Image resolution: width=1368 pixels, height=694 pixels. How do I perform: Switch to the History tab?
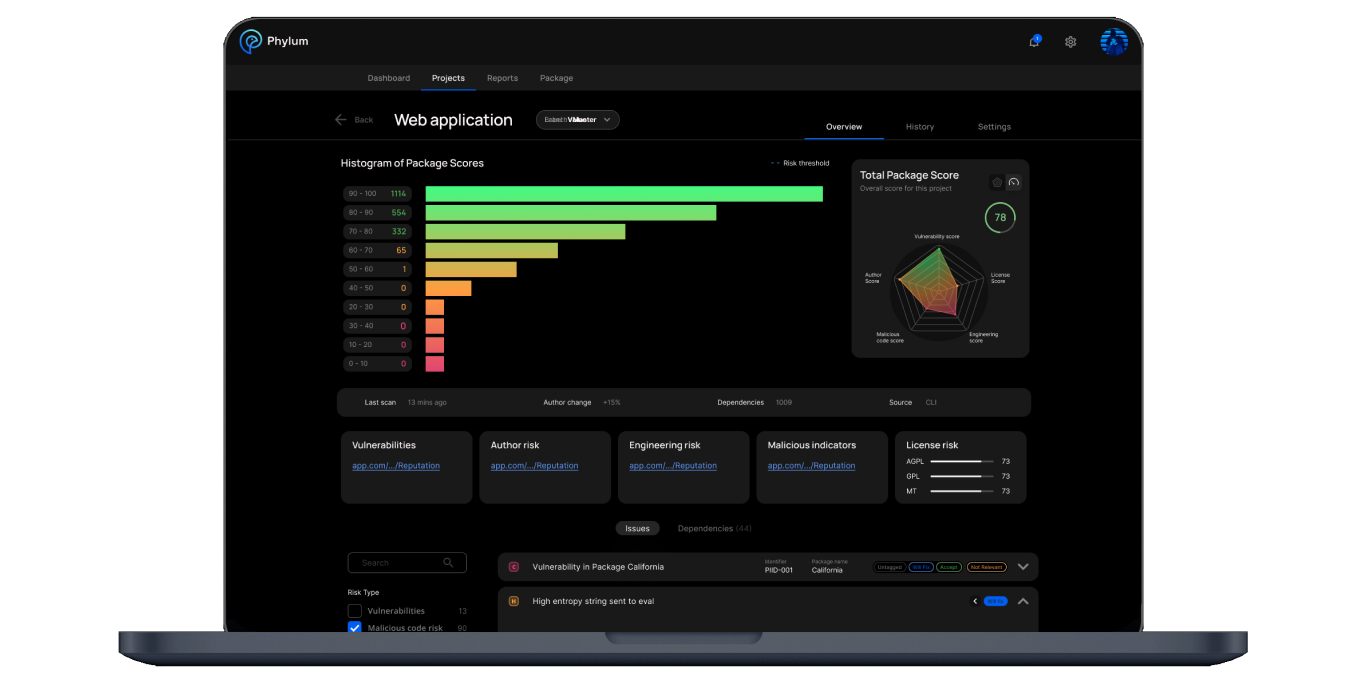point(920,127)
